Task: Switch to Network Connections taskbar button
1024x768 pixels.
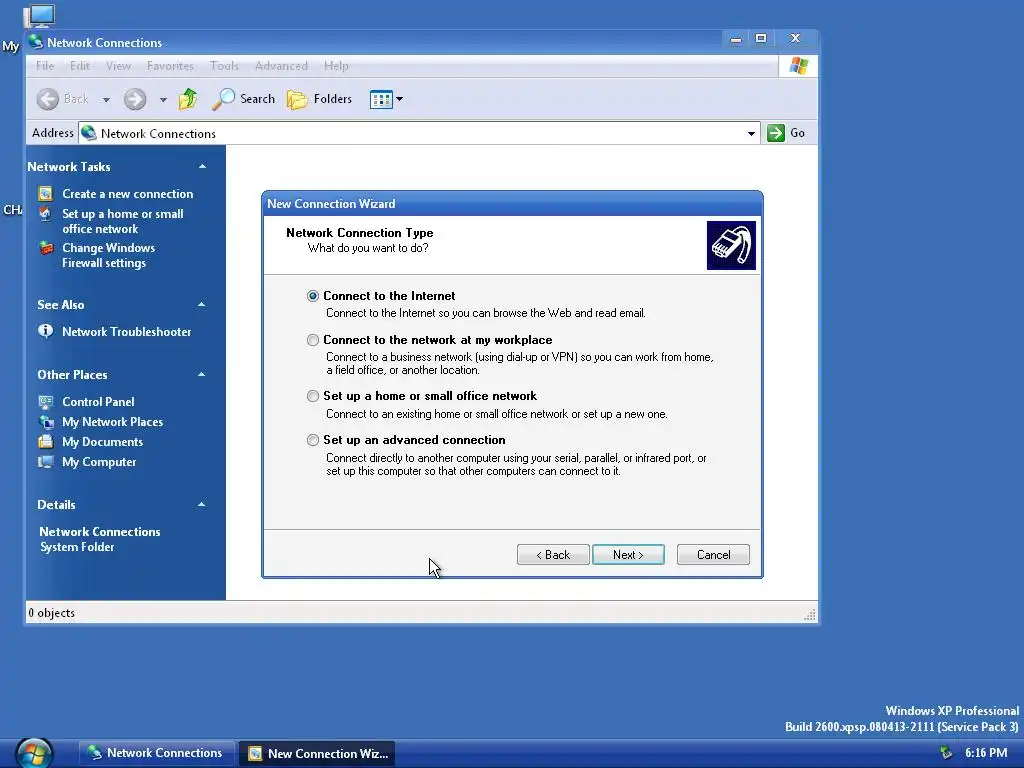Action: [x=155, y=753]
